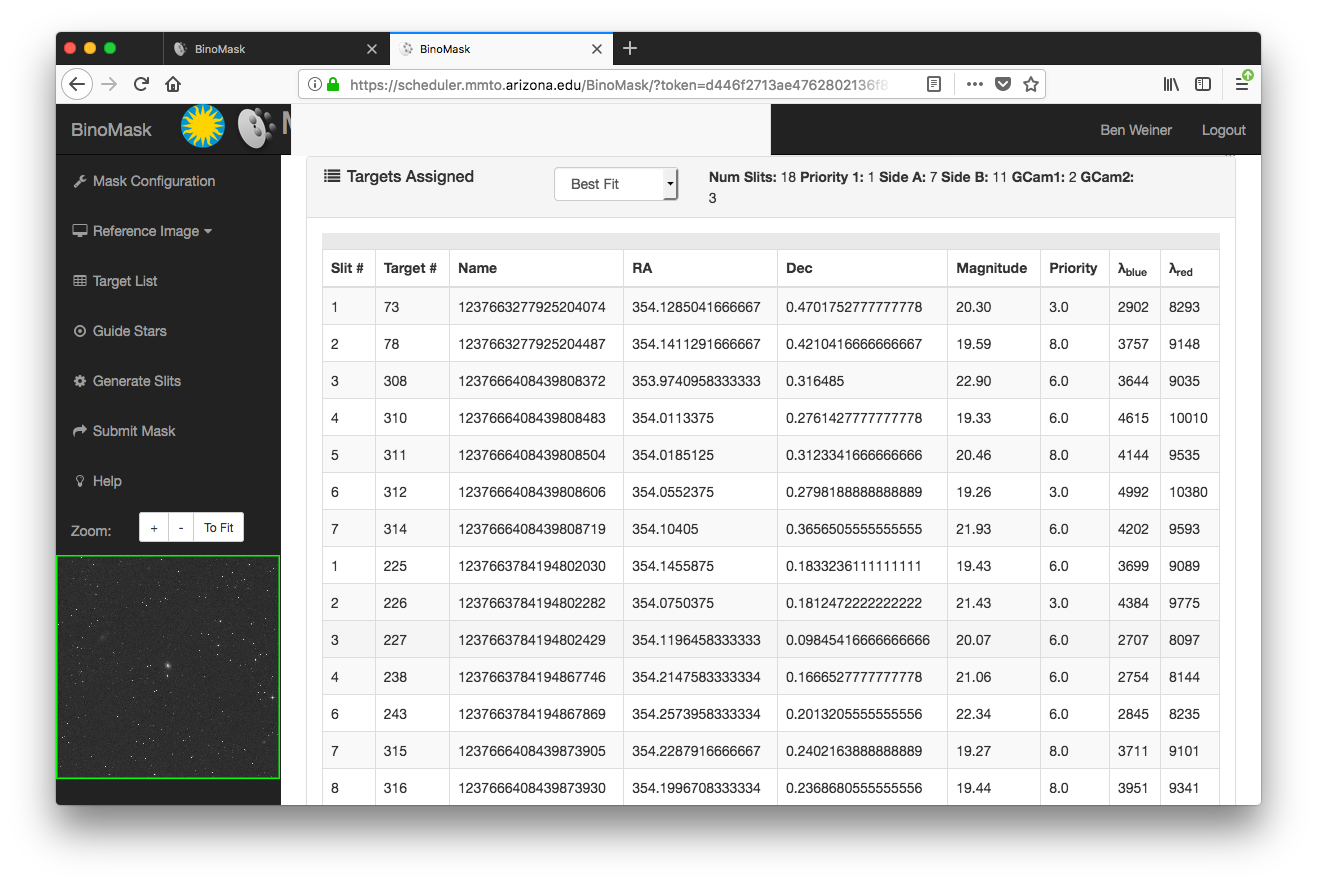Open the page actions three-dot menu
This screenshot has width=1317, height=885.
[974, 85]
